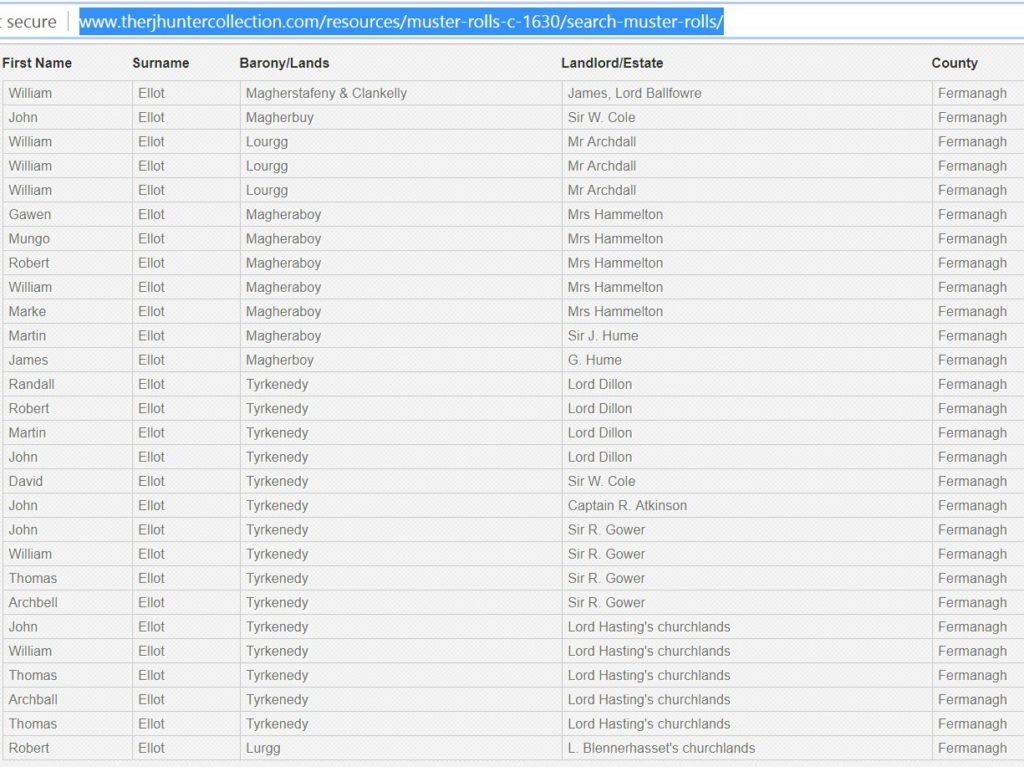Select 'Fermanagh' in the Captain R. Atkinson row
The image size is (1024, 767).
click(x=972, y=505)
